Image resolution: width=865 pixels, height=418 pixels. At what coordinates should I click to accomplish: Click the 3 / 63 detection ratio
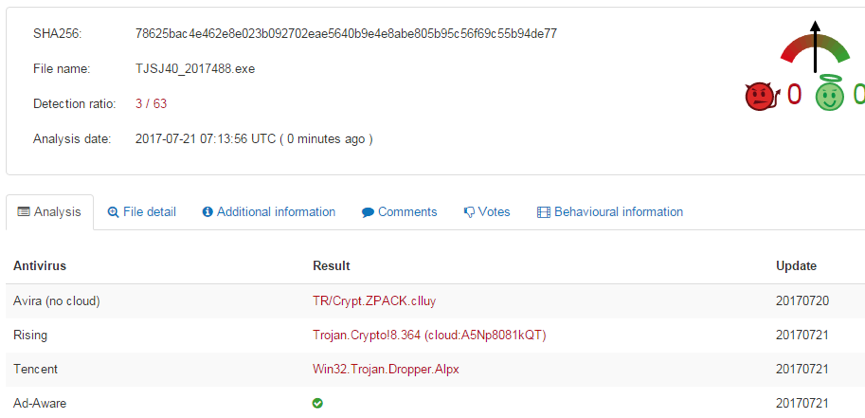pos(151,104)
